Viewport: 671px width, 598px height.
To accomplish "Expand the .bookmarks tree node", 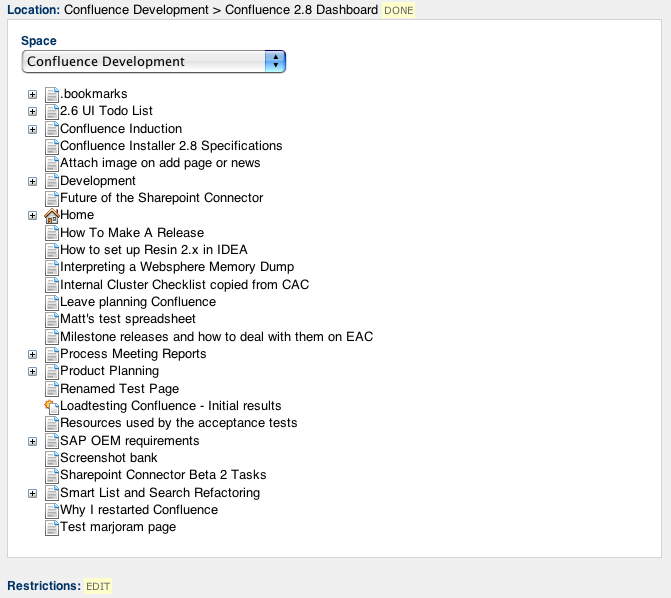I will click(x=33, y=94).
